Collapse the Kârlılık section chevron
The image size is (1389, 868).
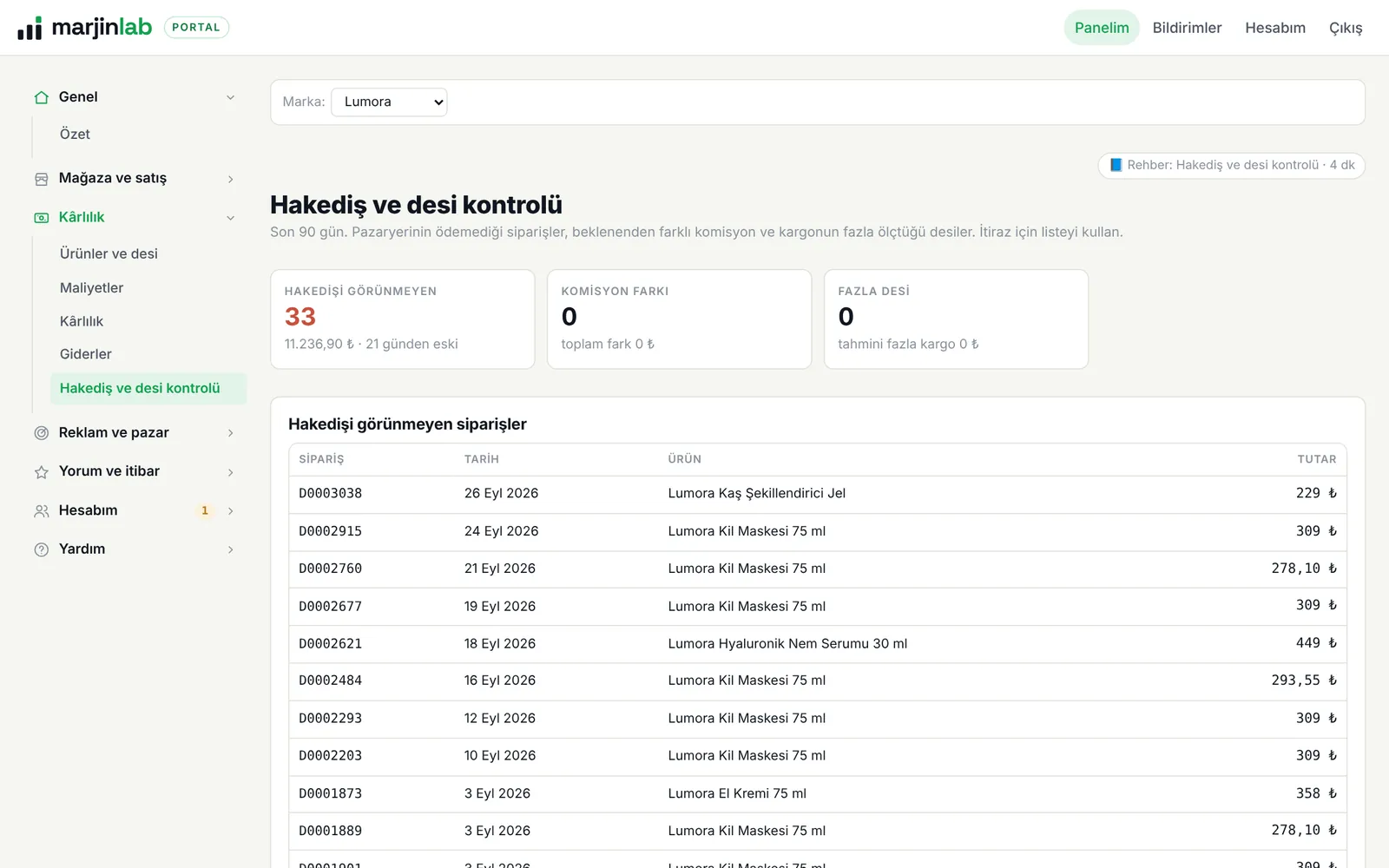[230, 218]
